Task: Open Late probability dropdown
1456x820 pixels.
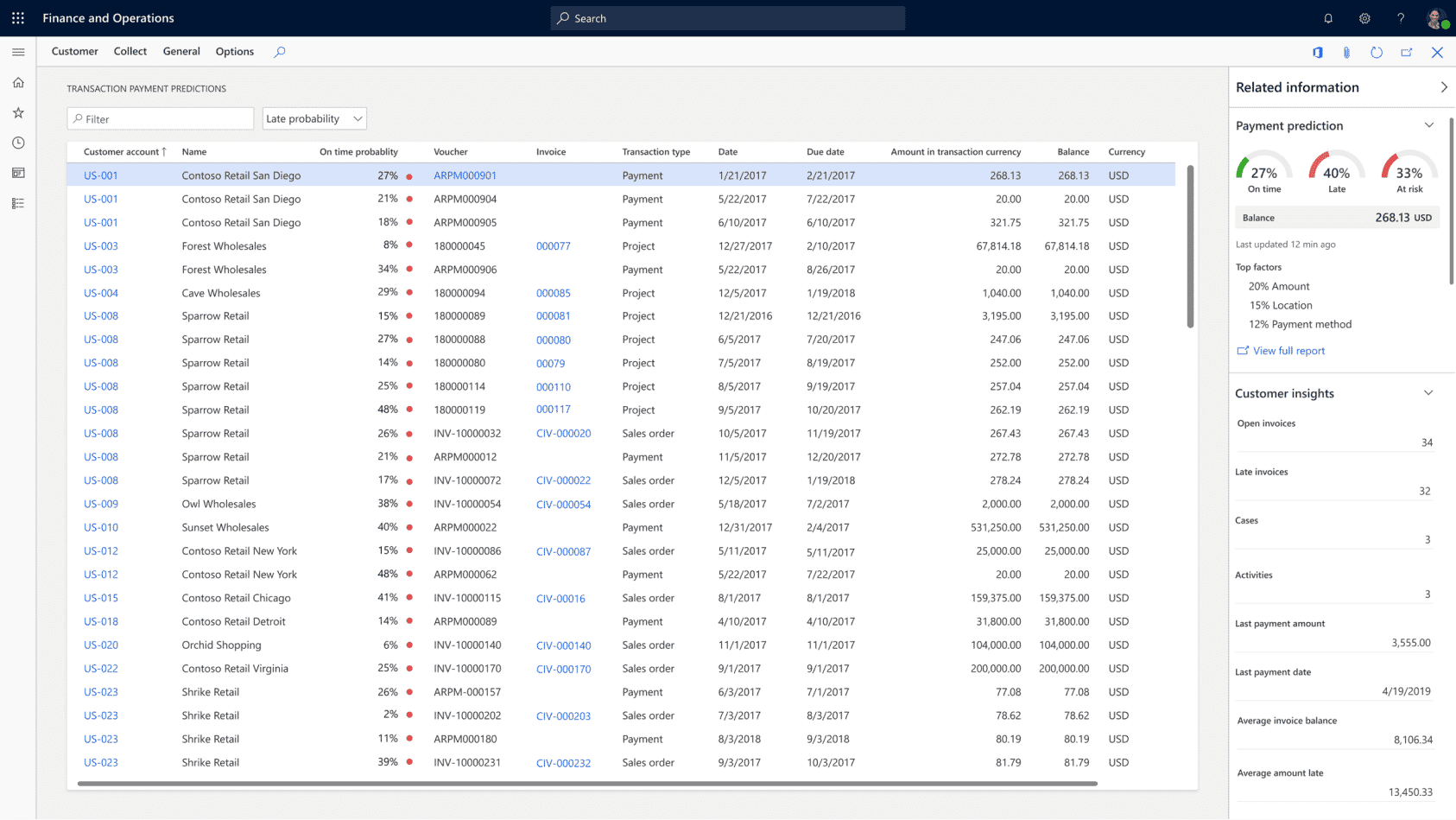Action: click(x=314, y=118)
